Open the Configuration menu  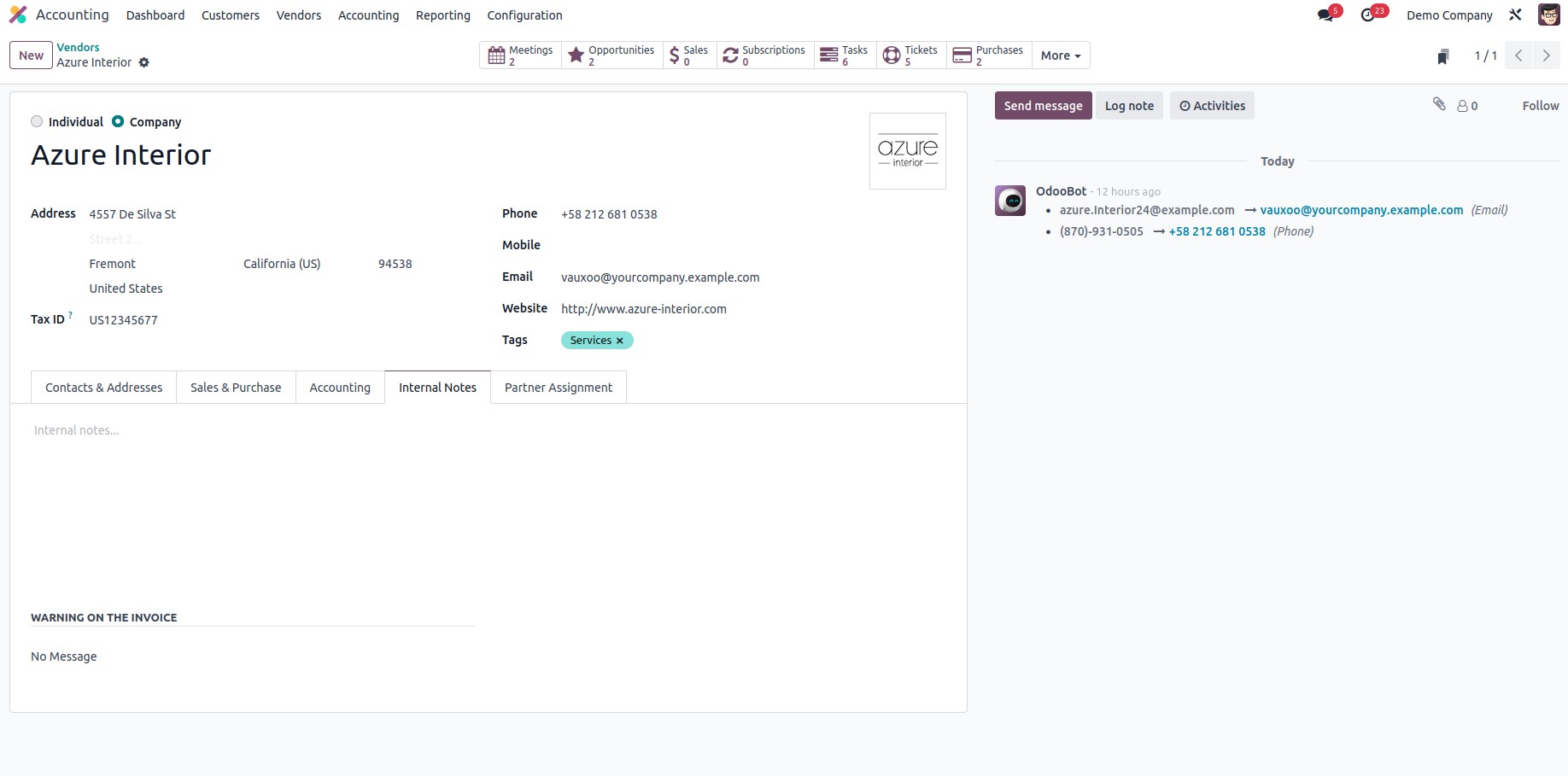524,15
